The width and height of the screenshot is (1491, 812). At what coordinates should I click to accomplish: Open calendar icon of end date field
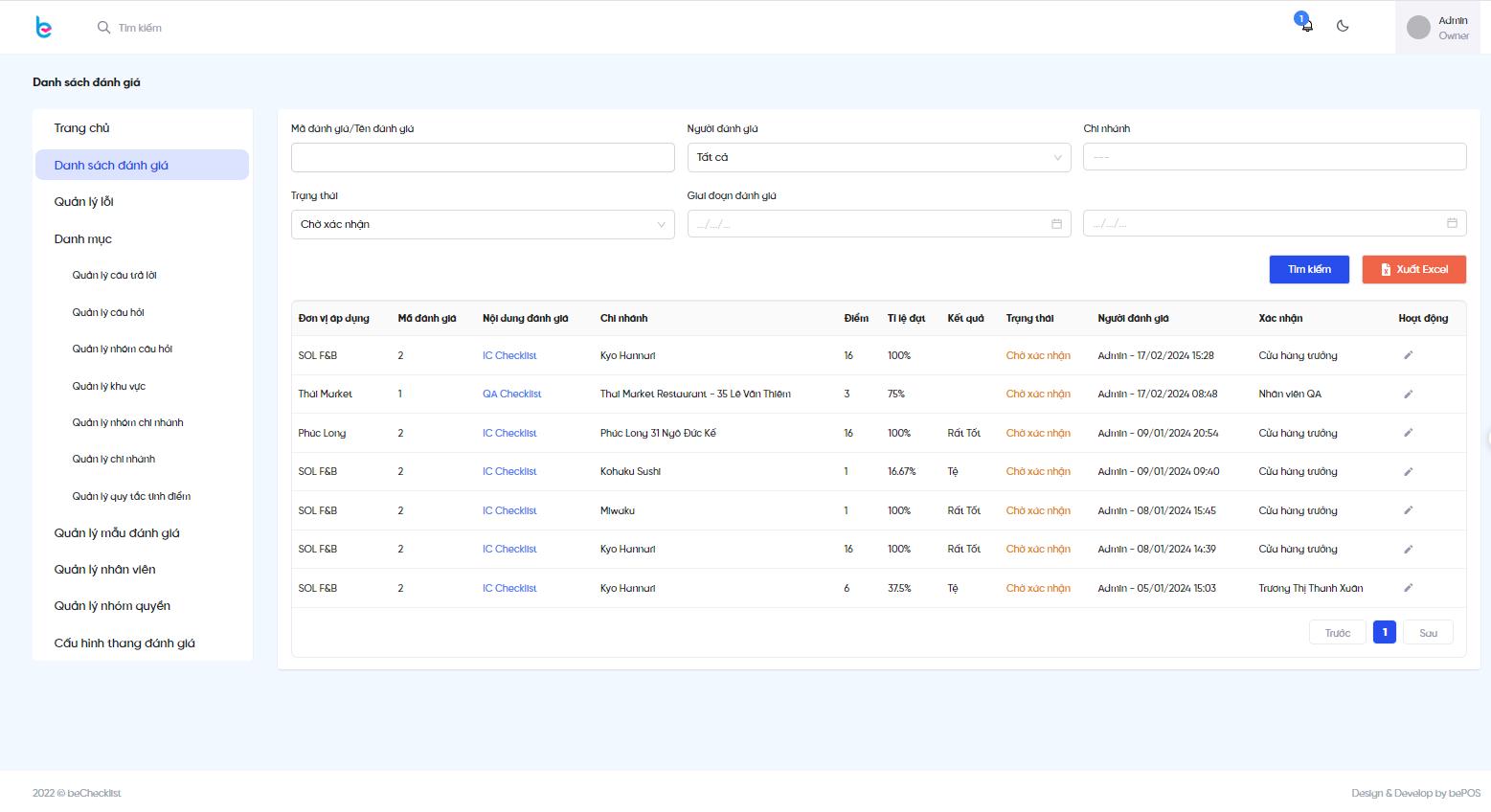tap(1452, 223)
